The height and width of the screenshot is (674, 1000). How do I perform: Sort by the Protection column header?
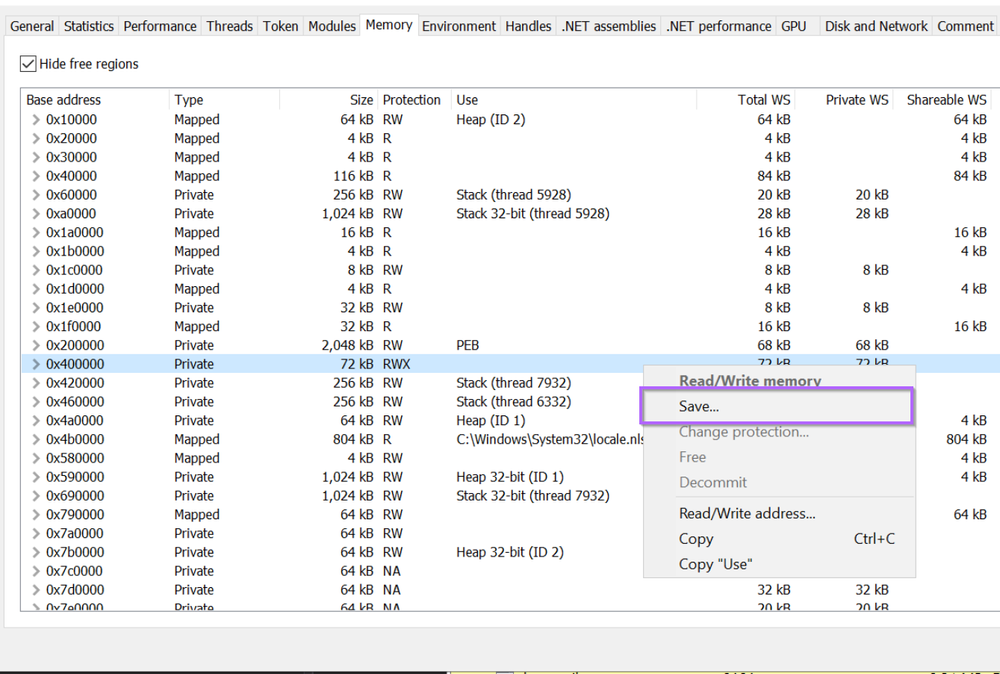point(412,100)
